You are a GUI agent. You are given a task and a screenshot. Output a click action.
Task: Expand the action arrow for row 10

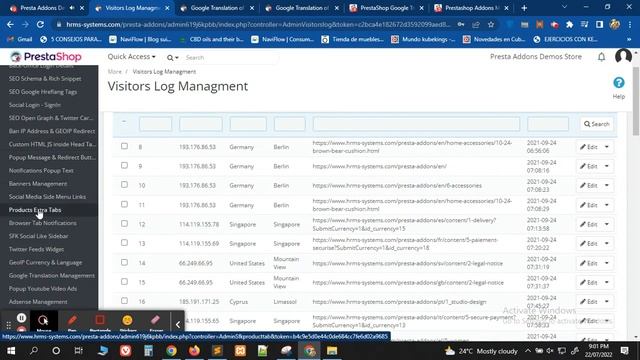point(607,185)
